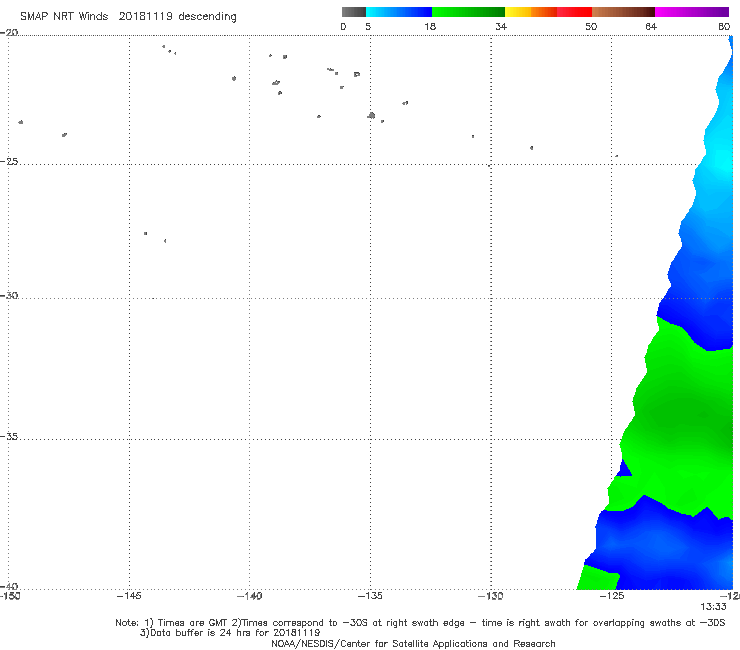Click the latitude label '-25'
Image resolution: width=740 pixels, height=650 pixels.
(9, 161)
